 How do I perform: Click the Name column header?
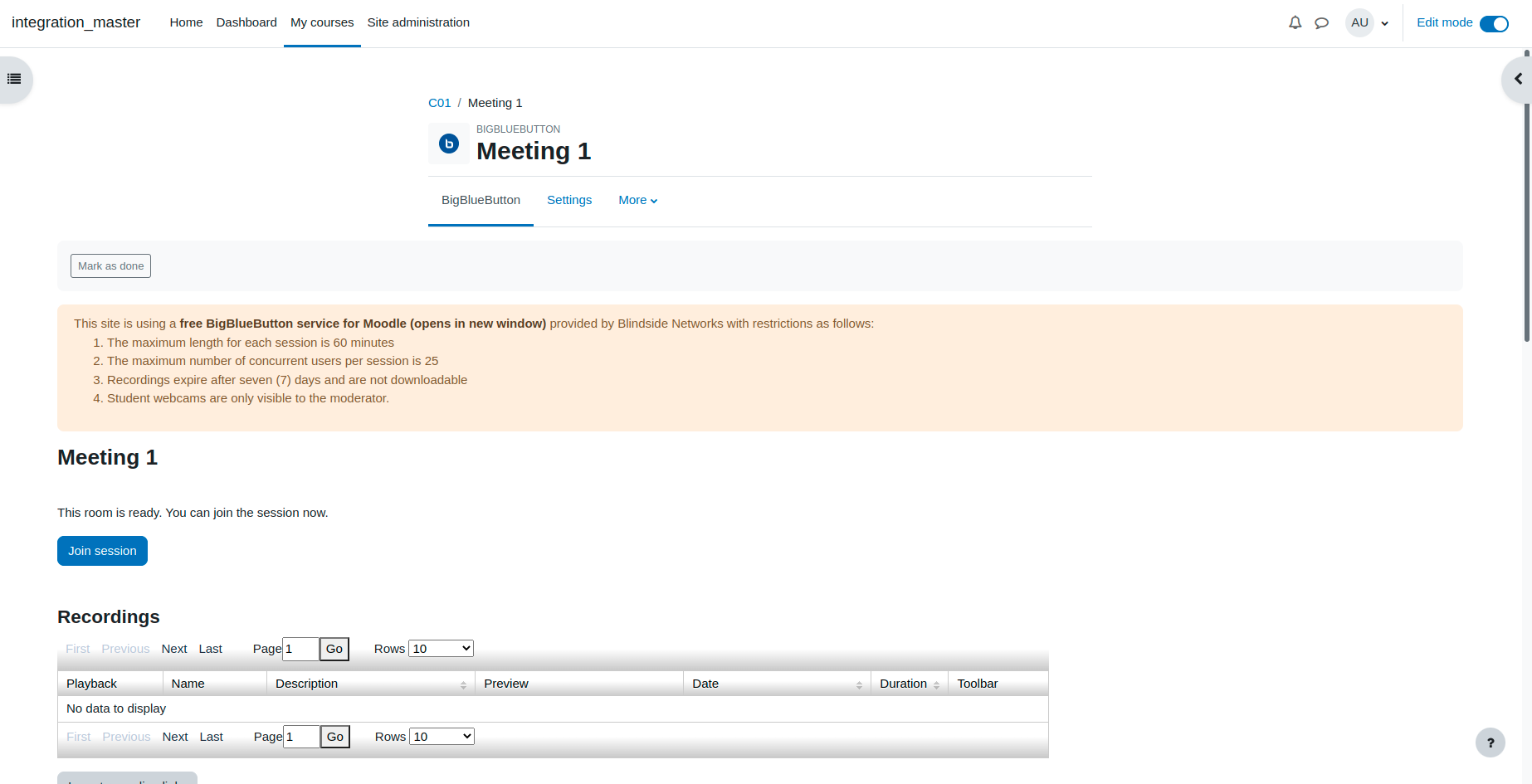(215, 684)
